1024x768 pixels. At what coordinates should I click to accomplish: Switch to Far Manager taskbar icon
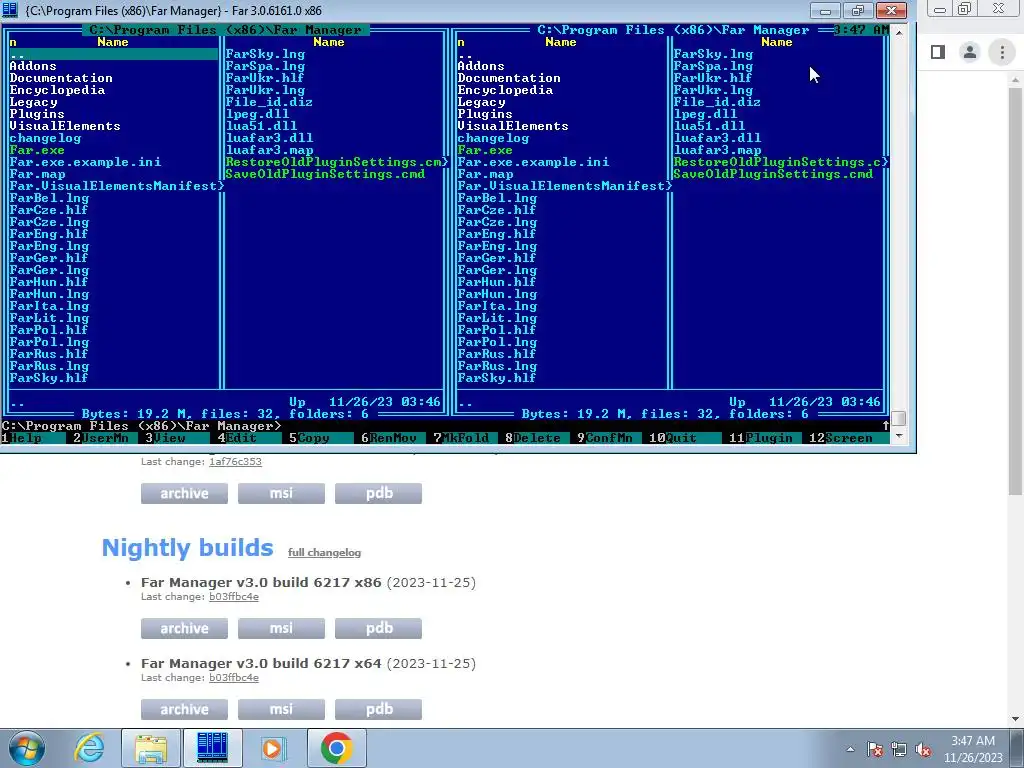coord(212,748)
